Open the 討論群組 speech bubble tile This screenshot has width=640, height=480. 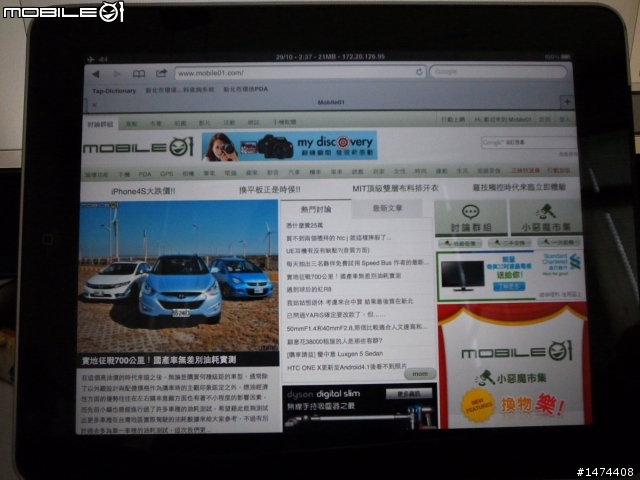(x=471, y=218)
